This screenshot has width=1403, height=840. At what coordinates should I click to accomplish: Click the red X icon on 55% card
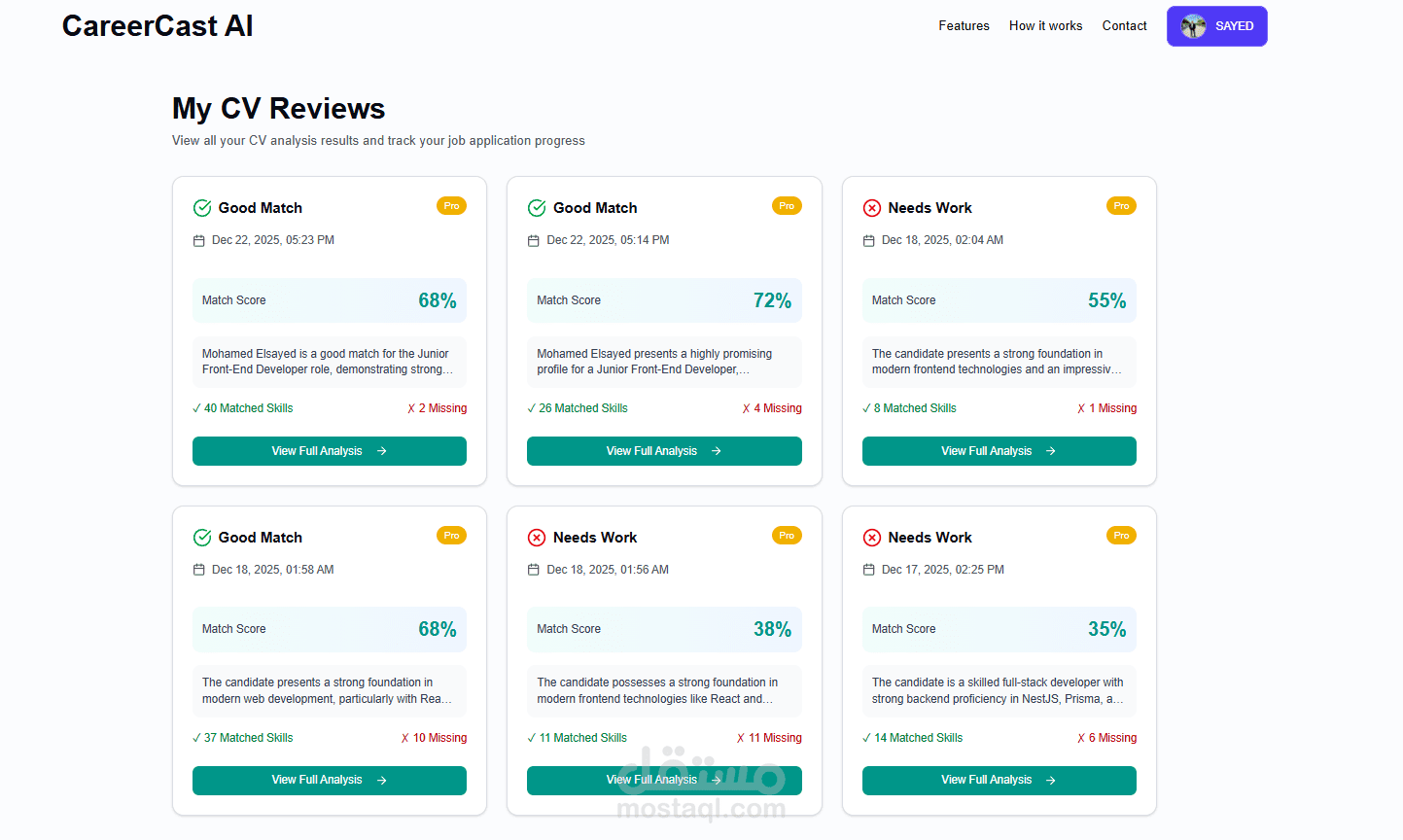[872, 208]
